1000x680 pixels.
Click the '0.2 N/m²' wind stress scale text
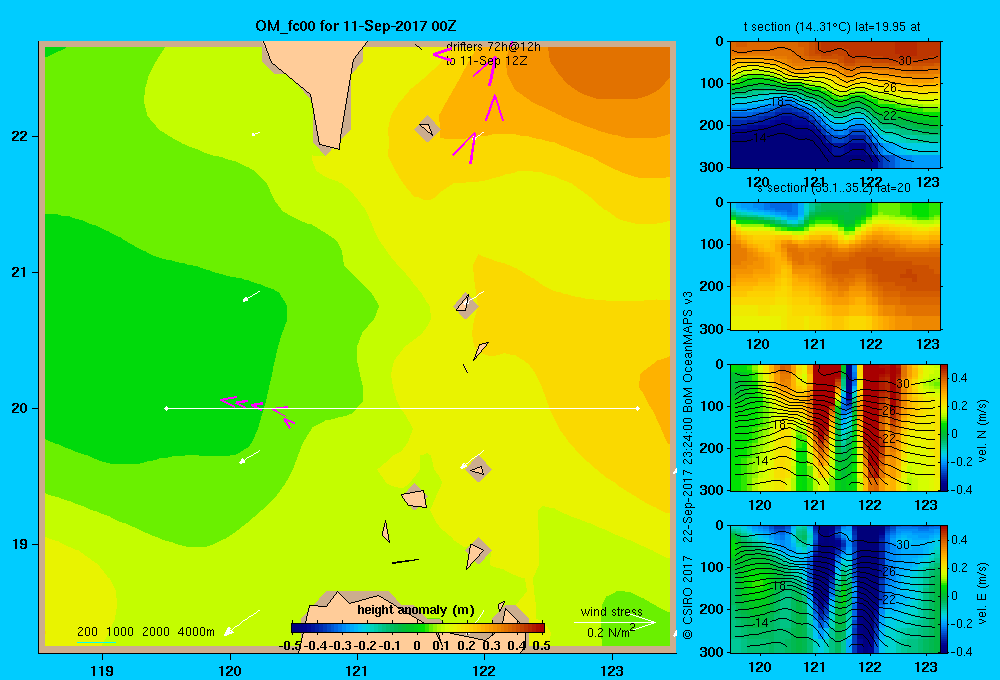point(611,632)
